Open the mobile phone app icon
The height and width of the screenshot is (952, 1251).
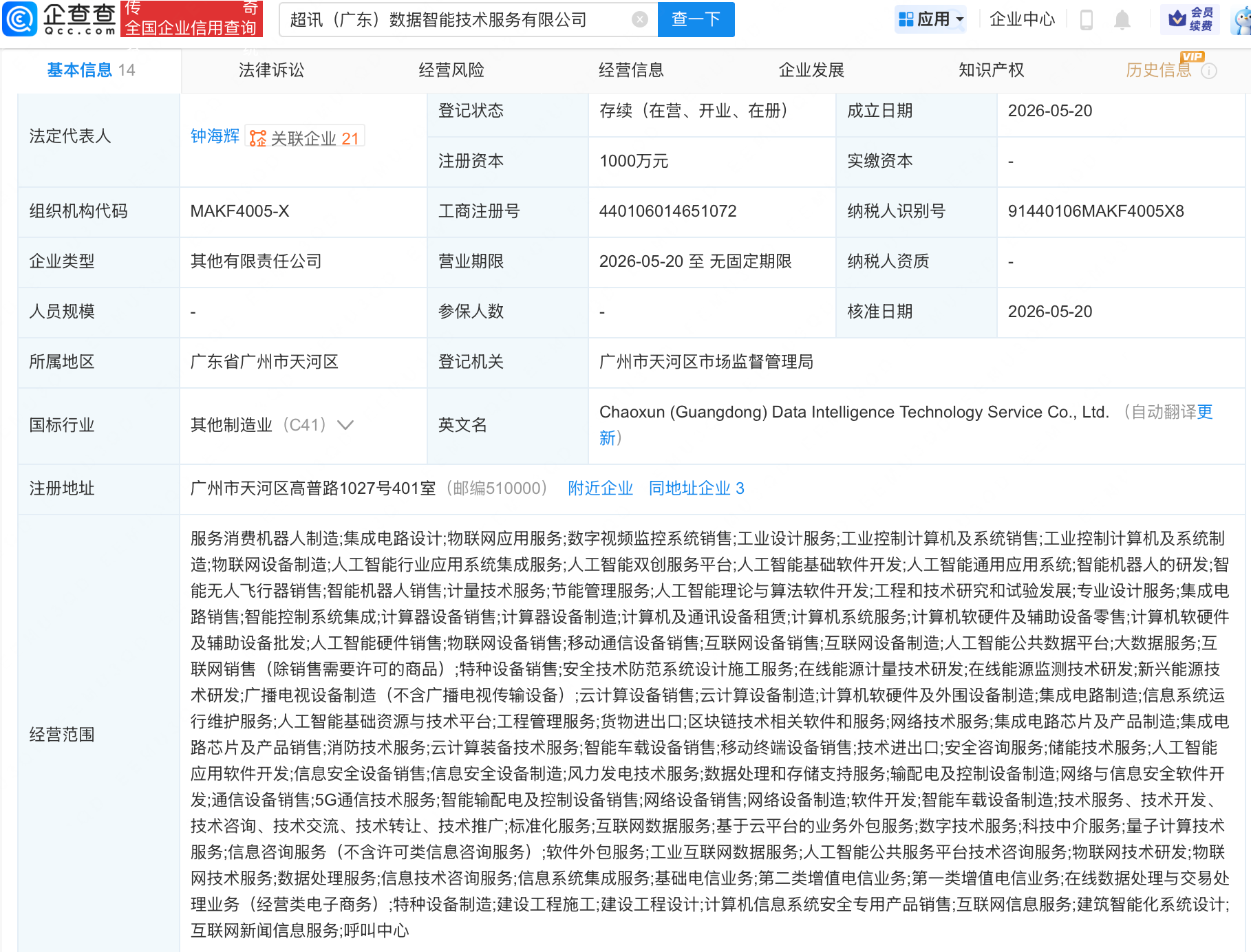pos(1087,20)
